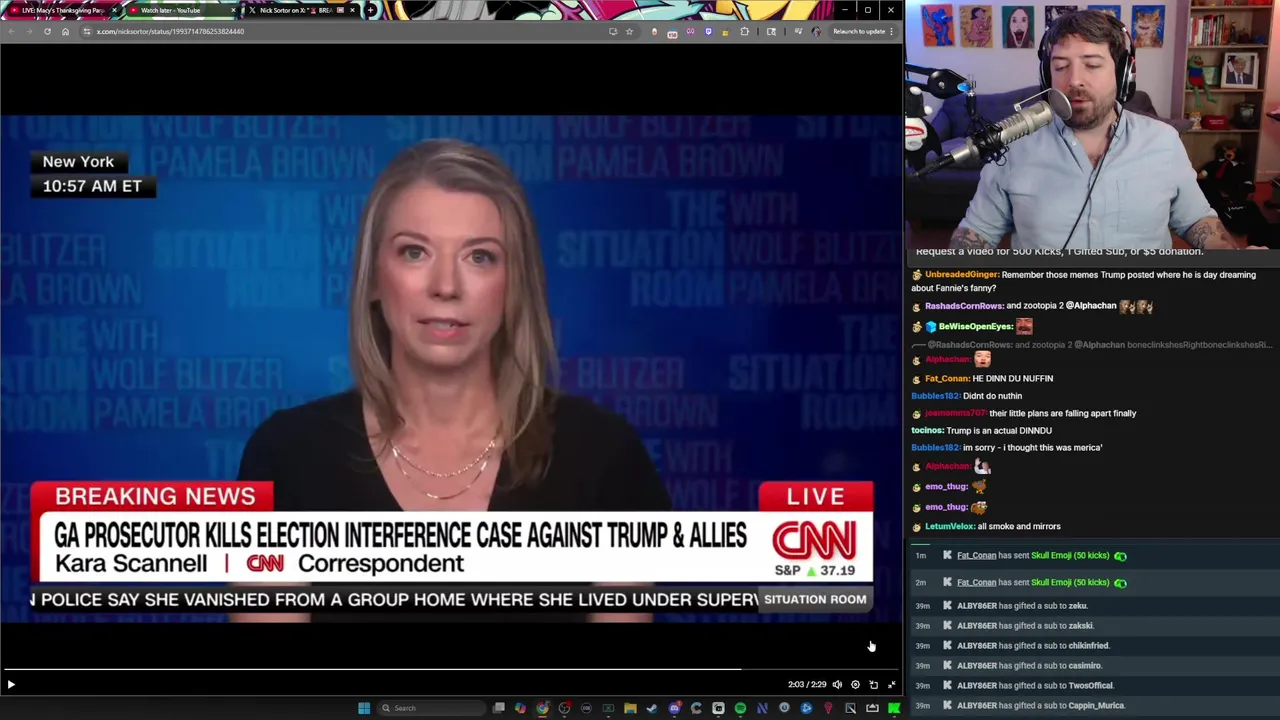The width and height of the screenshot is (1280, 720).
Task: Click the CNN video frame
Action: coord(451,368)
